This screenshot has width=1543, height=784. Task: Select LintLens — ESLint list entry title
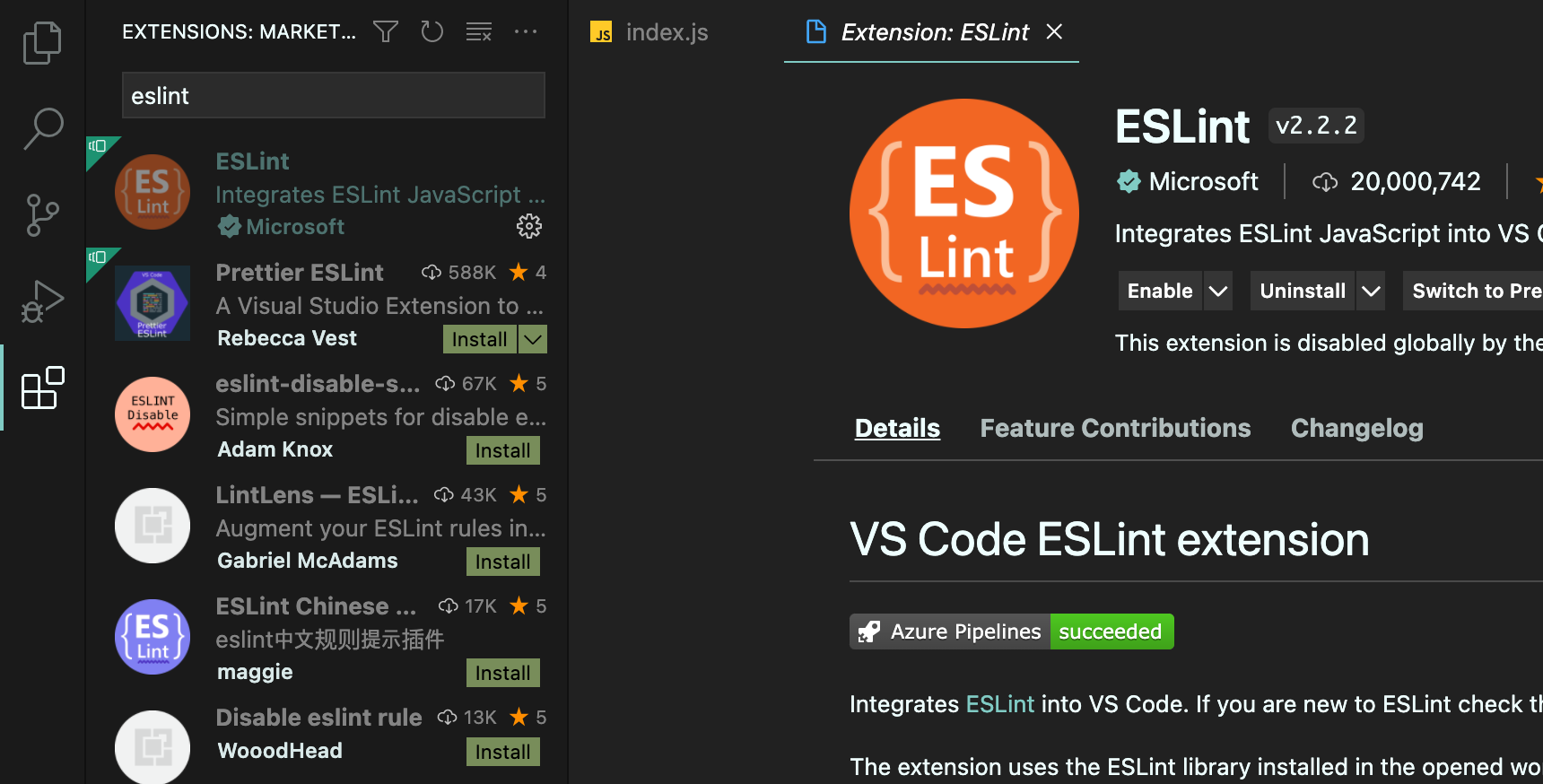(318, 495)
